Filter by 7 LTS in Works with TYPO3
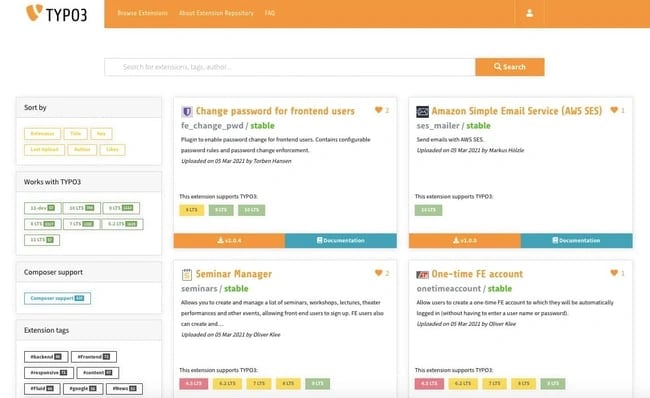650x398 pixels. (x=82, y=224)
